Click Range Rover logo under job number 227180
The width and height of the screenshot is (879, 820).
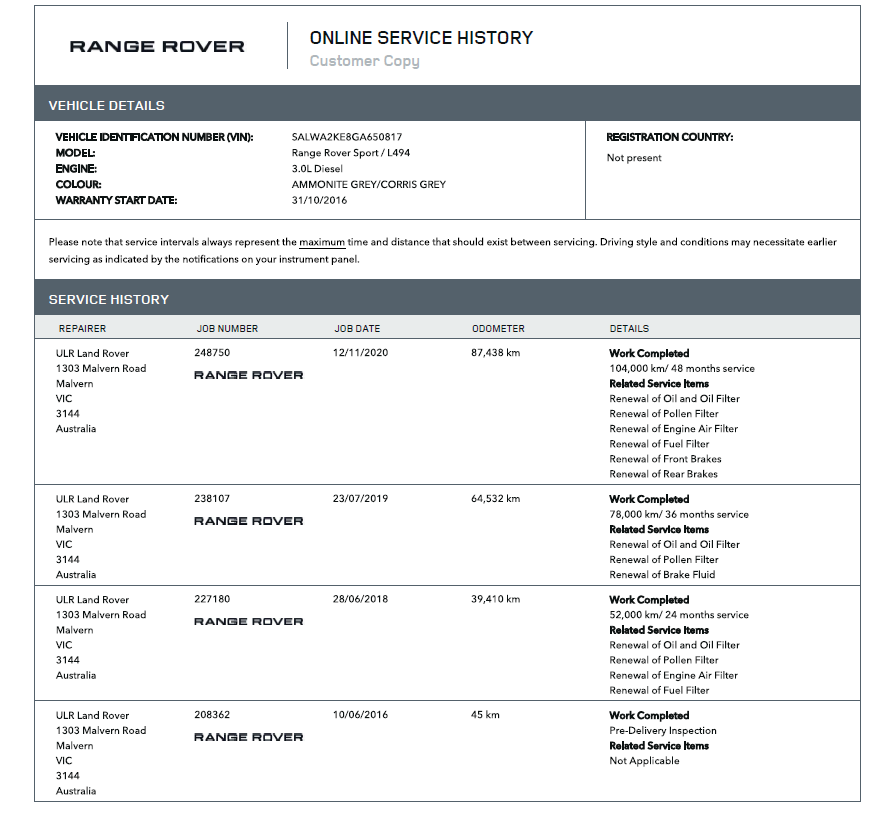[248, 622]
